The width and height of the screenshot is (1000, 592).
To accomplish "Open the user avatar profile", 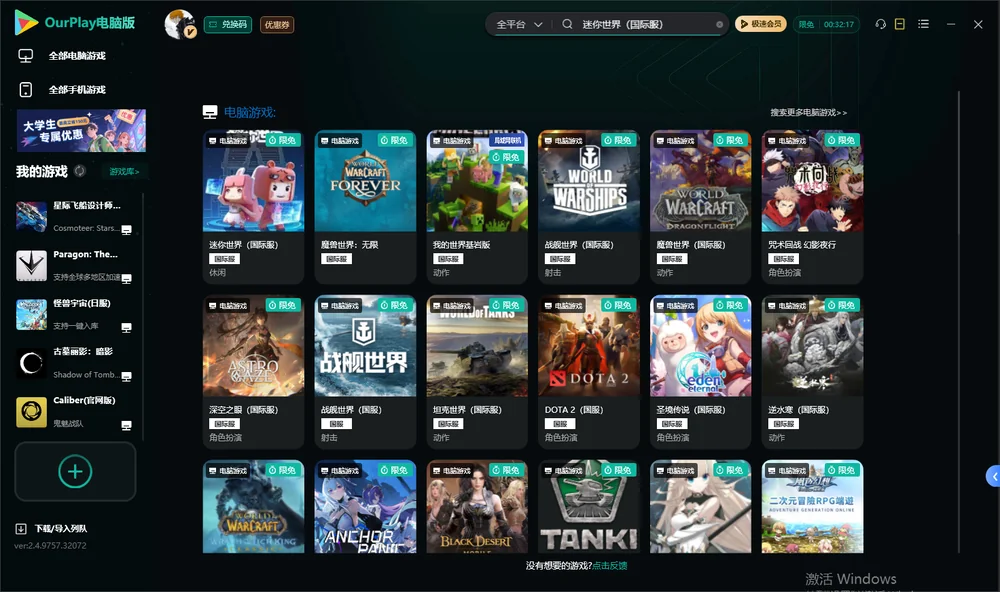I will coord(180,24).
